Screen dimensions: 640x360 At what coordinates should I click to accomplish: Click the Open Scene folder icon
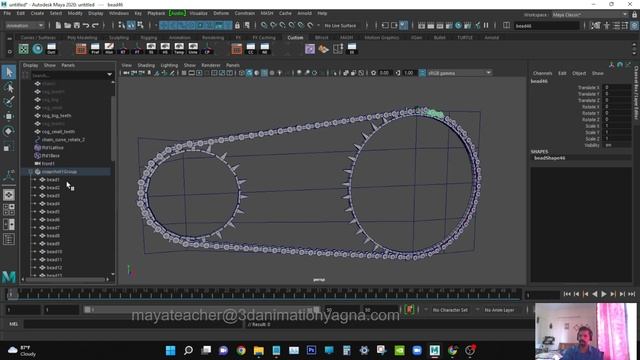(x=67, y=25)
